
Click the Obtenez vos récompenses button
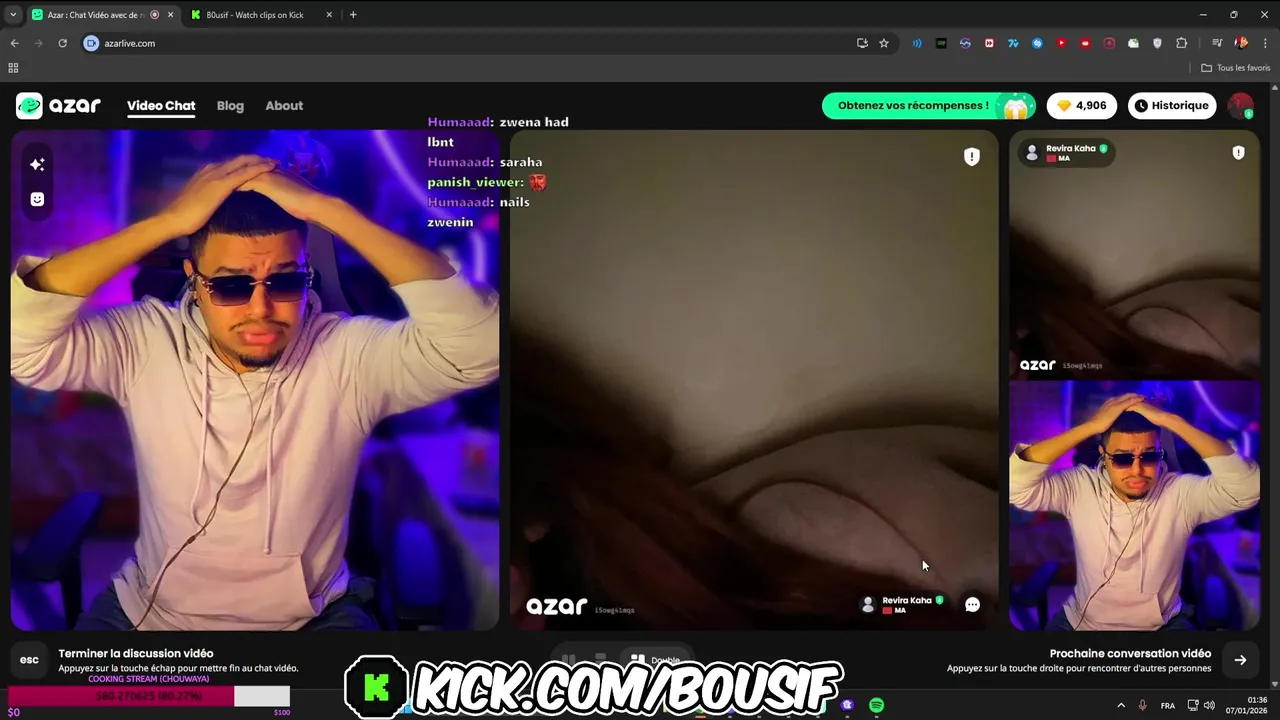[929, 105]
